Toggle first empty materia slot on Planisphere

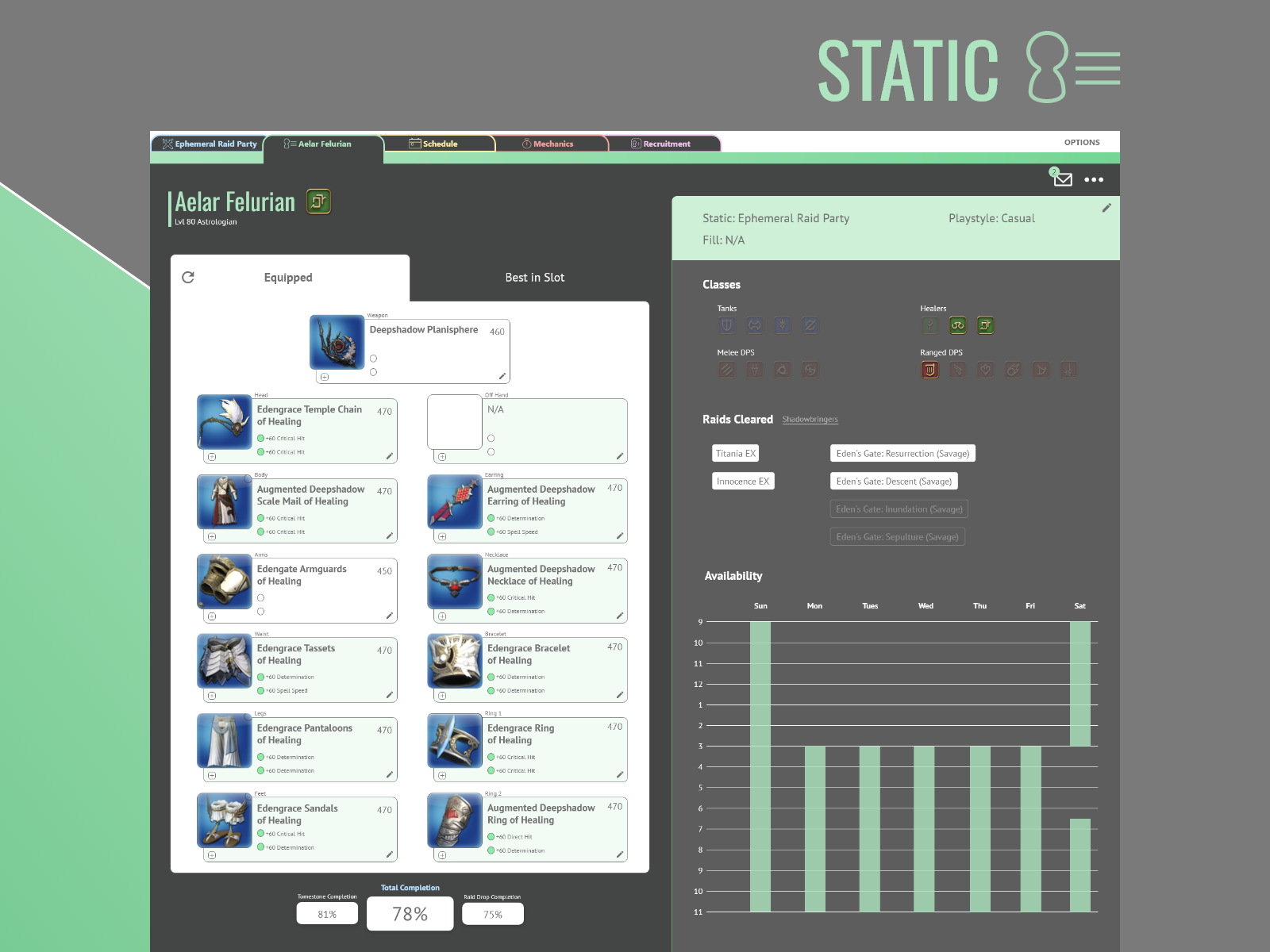pos(374,359)
